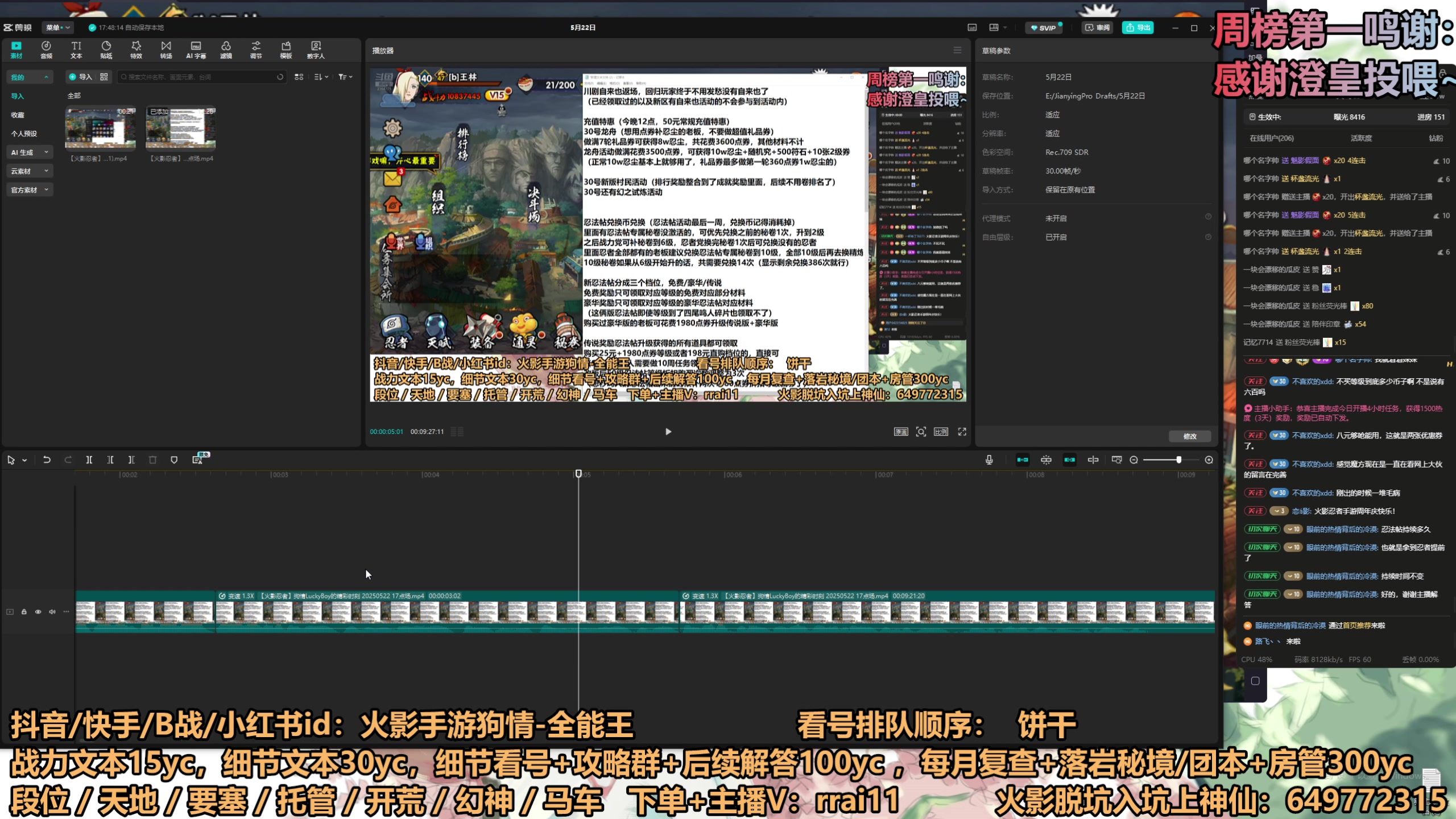Click the 导入 import button with plus
Viewport: 1456px width, 819px height.
80,77
